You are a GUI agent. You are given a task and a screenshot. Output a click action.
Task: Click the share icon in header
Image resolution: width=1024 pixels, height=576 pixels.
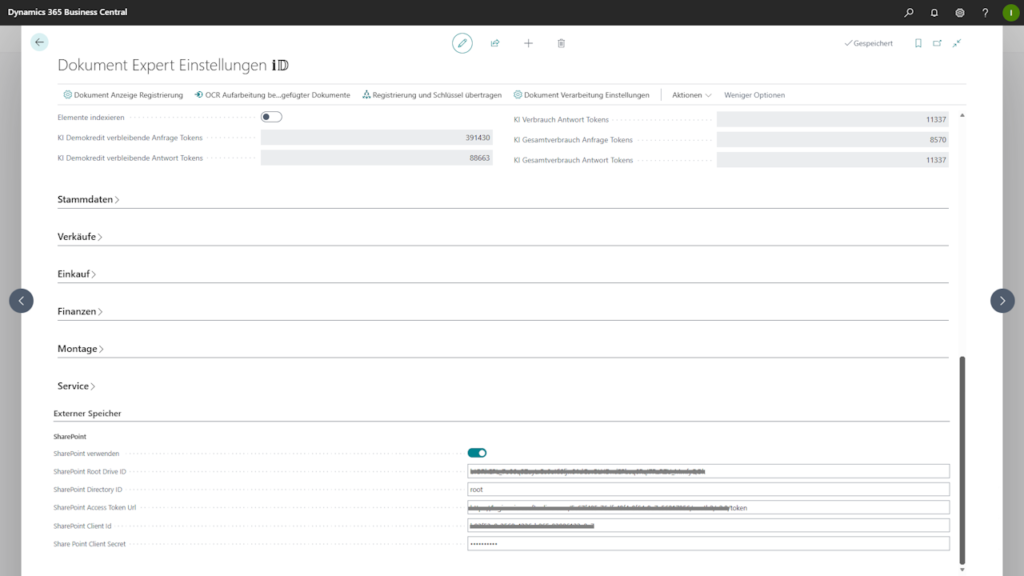(x=495, y=43)
